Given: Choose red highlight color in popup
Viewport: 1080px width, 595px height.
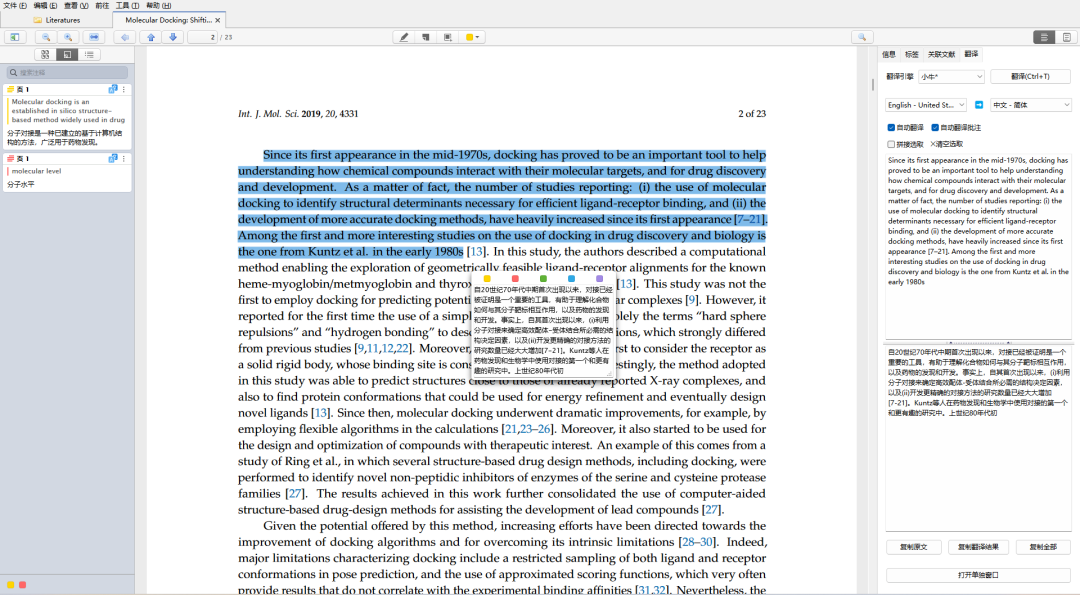Looking at the screenshot, I should point(515,279).
